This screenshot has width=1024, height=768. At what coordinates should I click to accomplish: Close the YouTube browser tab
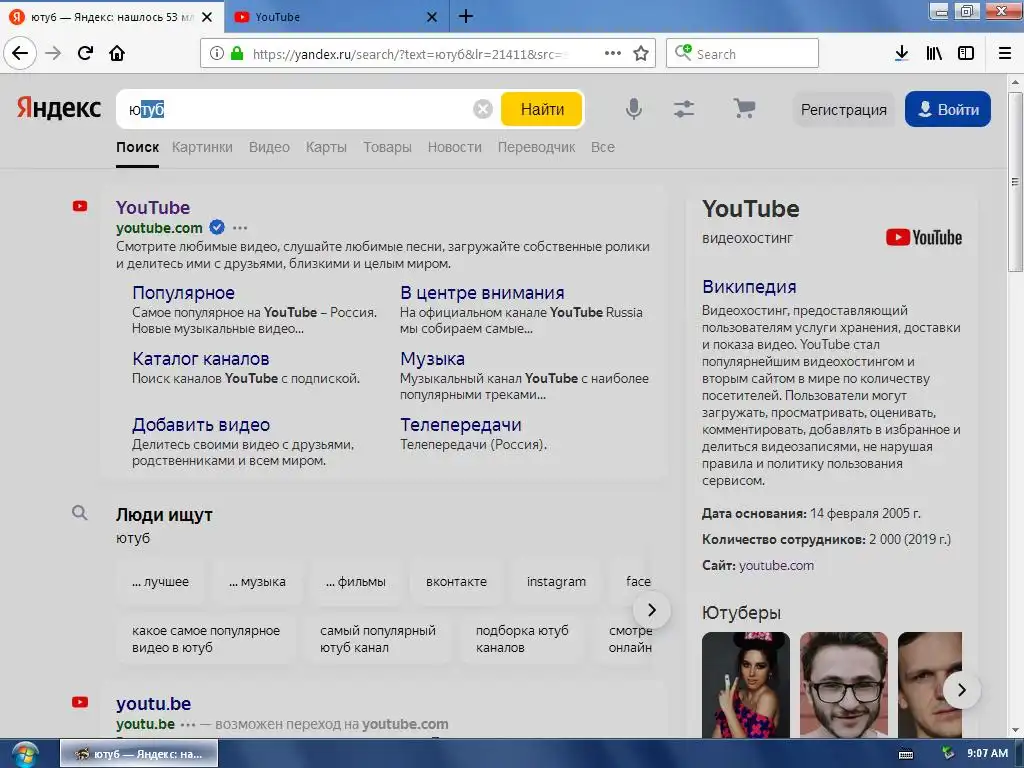(432, 17)
